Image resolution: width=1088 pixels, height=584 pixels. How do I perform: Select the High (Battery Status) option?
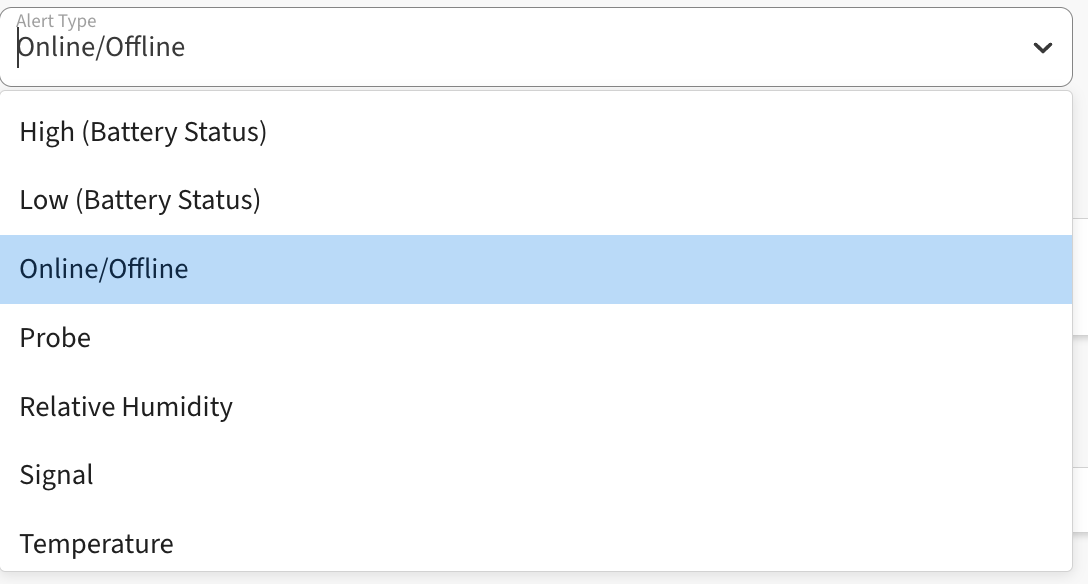click(143, 131)
